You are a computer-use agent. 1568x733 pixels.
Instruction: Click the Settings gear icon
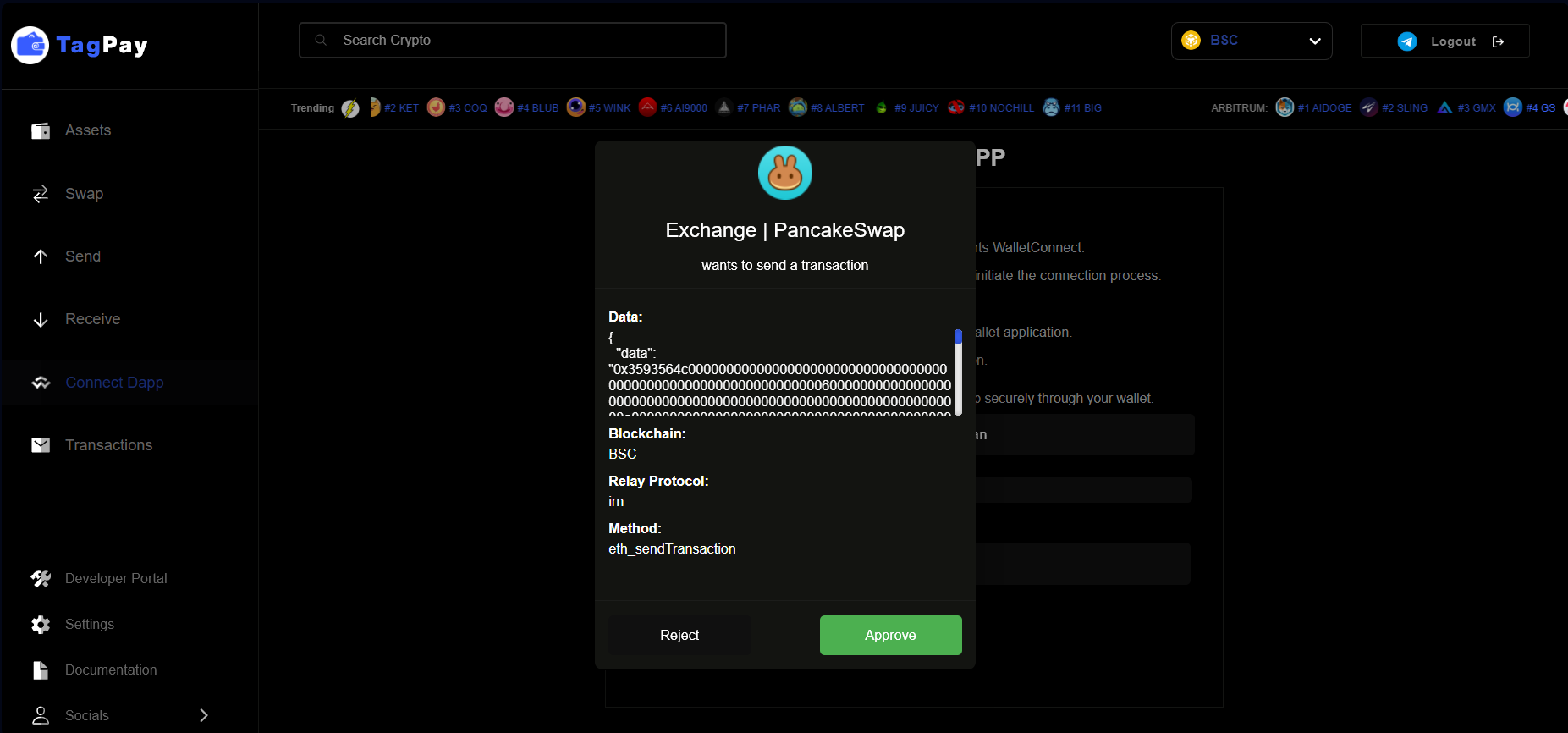tap(41, 624)
